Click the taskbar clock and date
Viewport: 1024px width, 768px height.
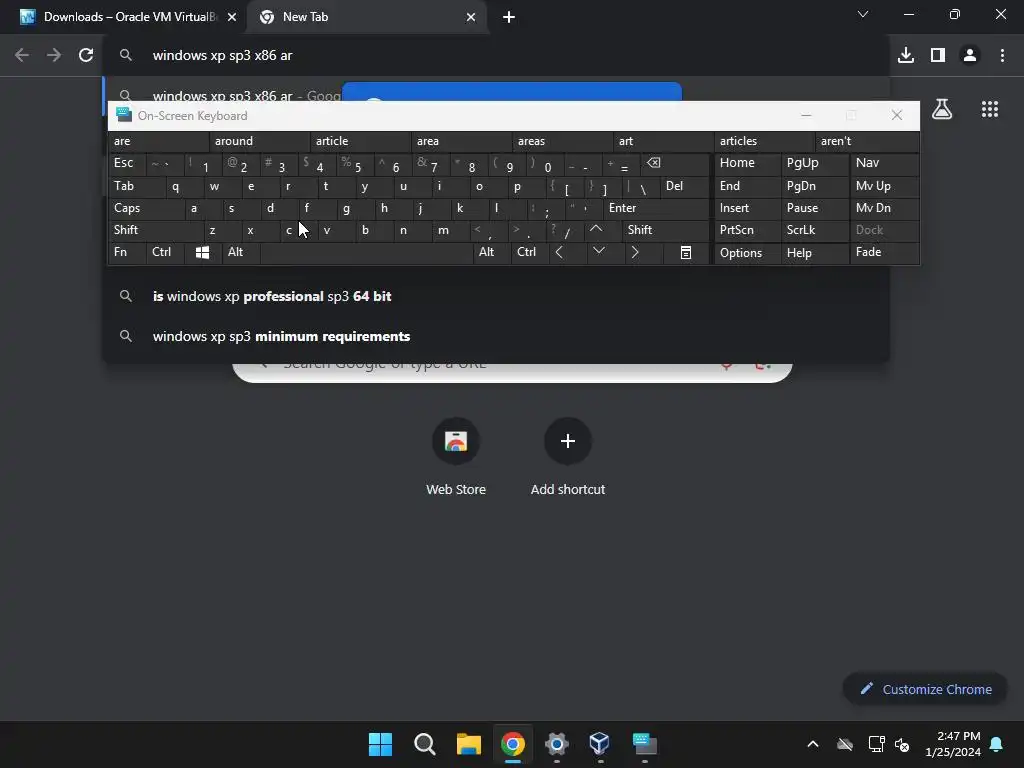[953, 744]
